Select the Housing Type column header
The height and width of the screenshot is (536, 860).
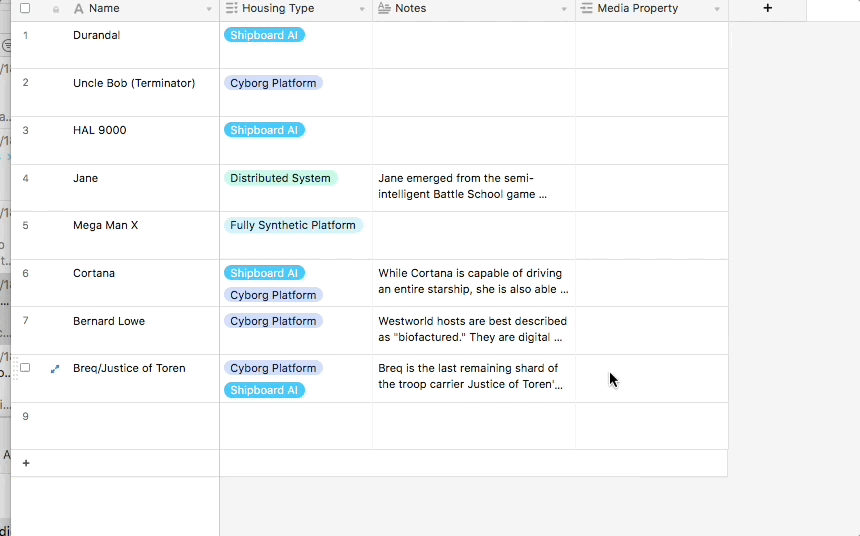pos(296,9)
